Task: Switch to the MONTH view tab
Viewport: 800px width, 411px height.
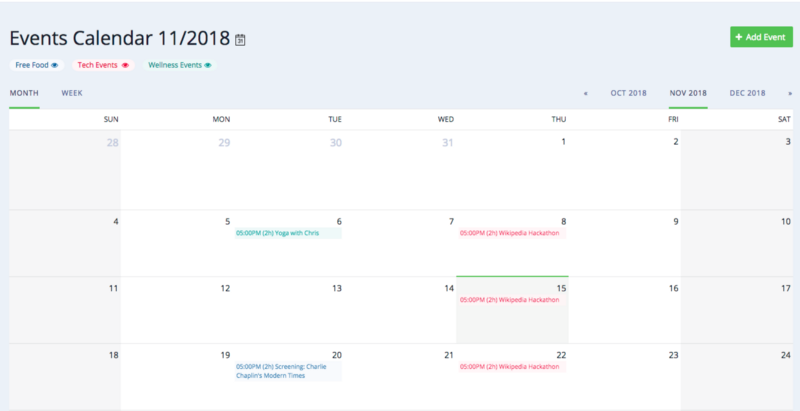Action: pyautogui.click(x=24, y=93)
